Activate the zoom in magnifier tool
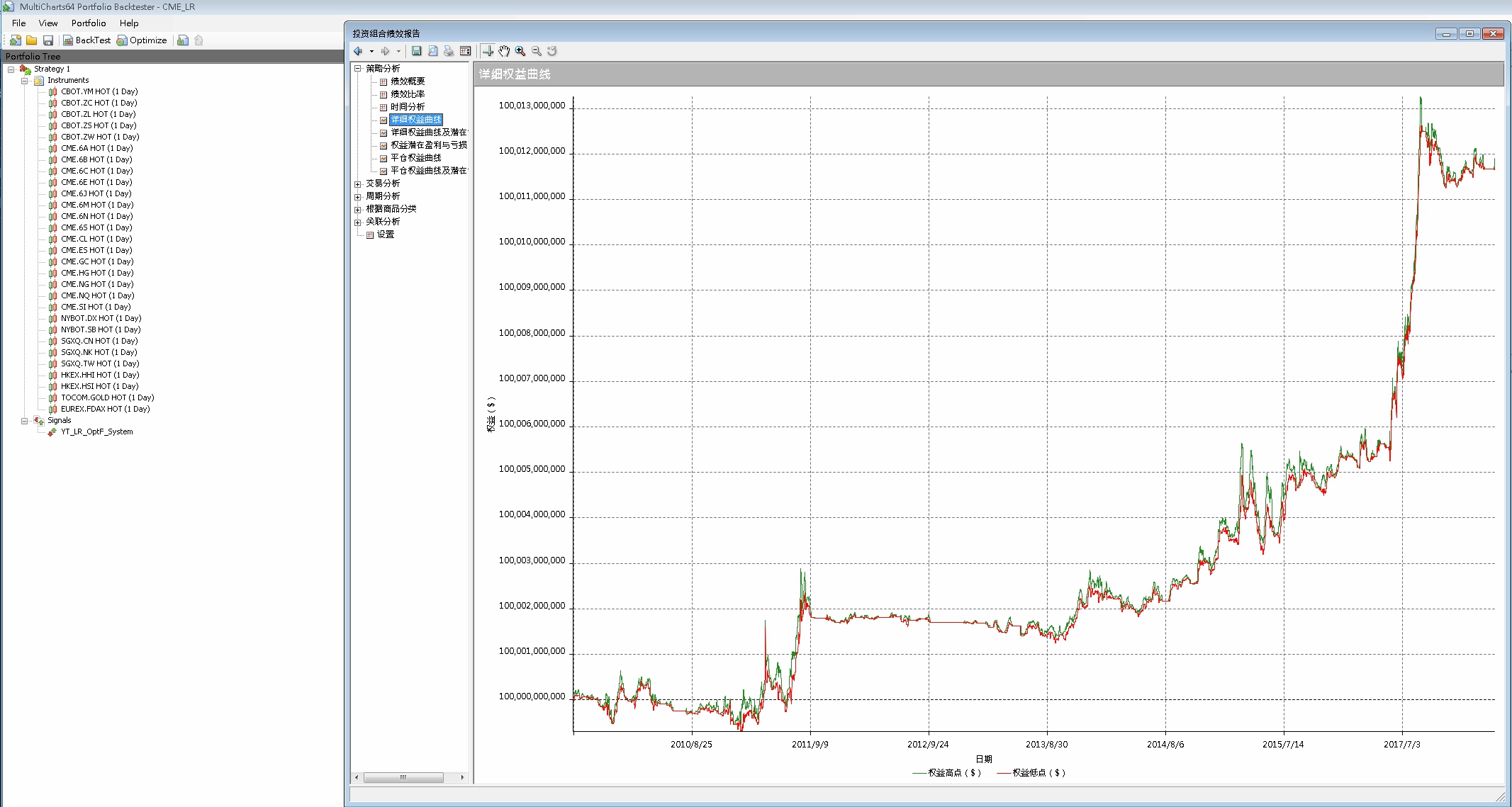The height and width of the screenshot is (807, 1512). tap(520, 51)
